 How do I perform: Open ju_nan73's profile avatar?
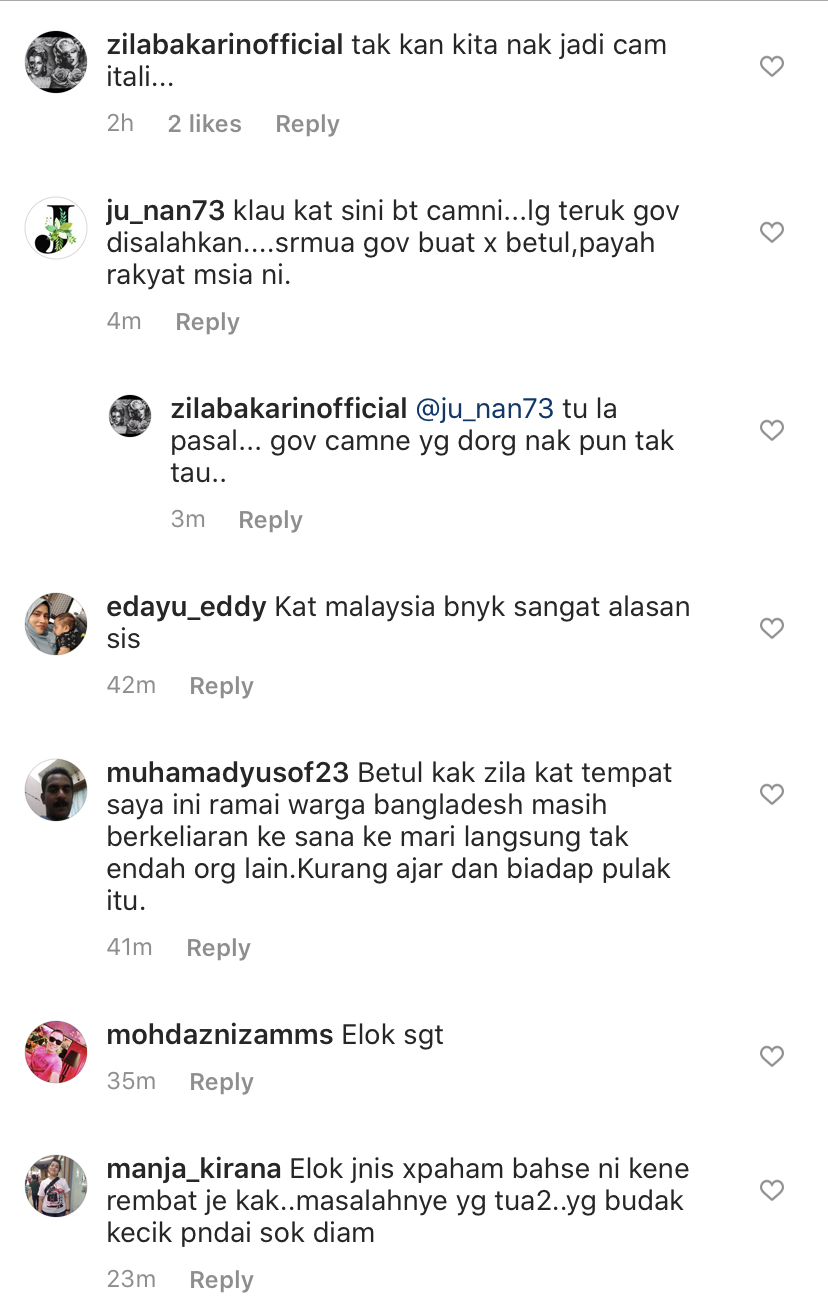56,228
